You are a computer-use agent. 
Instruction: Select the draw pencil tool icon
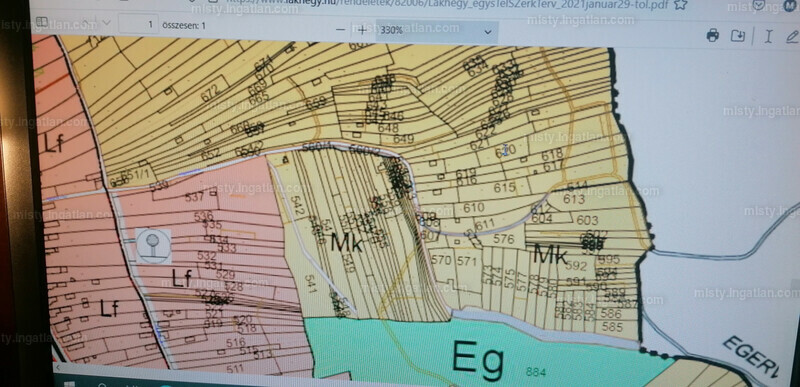792,36
